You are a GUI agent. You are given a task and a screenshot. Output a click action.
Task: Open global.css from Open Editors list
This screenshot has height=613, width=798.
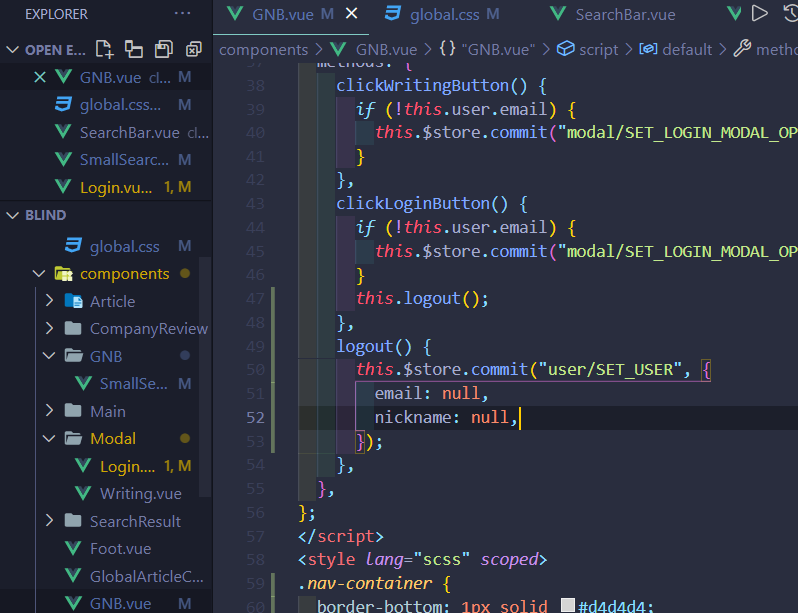106,105
